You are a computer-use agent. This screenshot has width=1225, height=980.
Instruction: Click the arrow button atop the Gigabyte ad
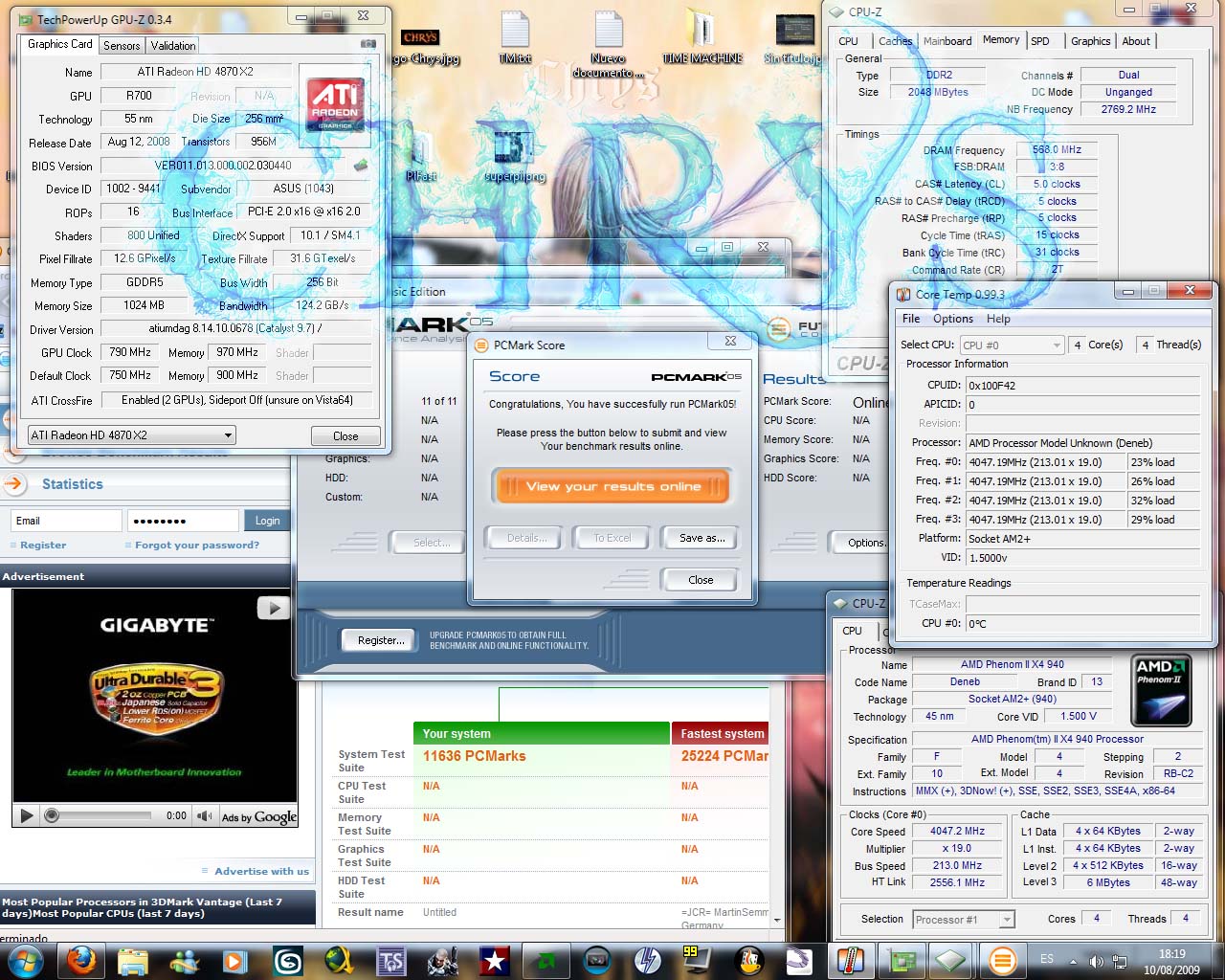tap(274, 608)
